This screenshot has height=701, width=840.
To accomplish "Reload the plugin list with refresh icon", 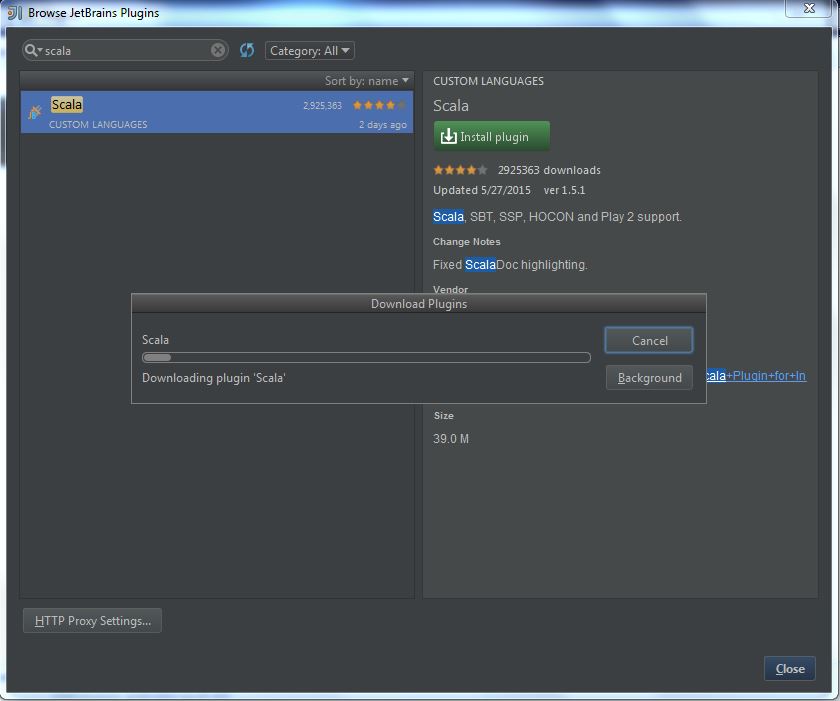I will (x=247, y=50).
